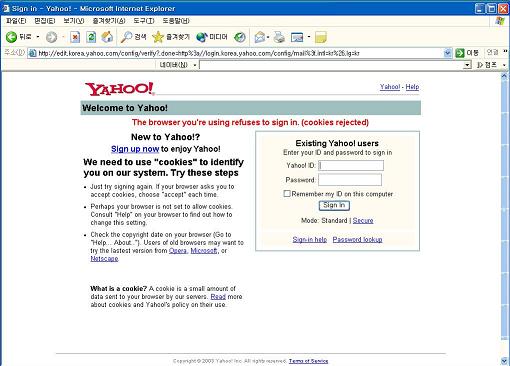Open the Sign-in help link
Screen dimensions: 510x366
pos(310,239)
